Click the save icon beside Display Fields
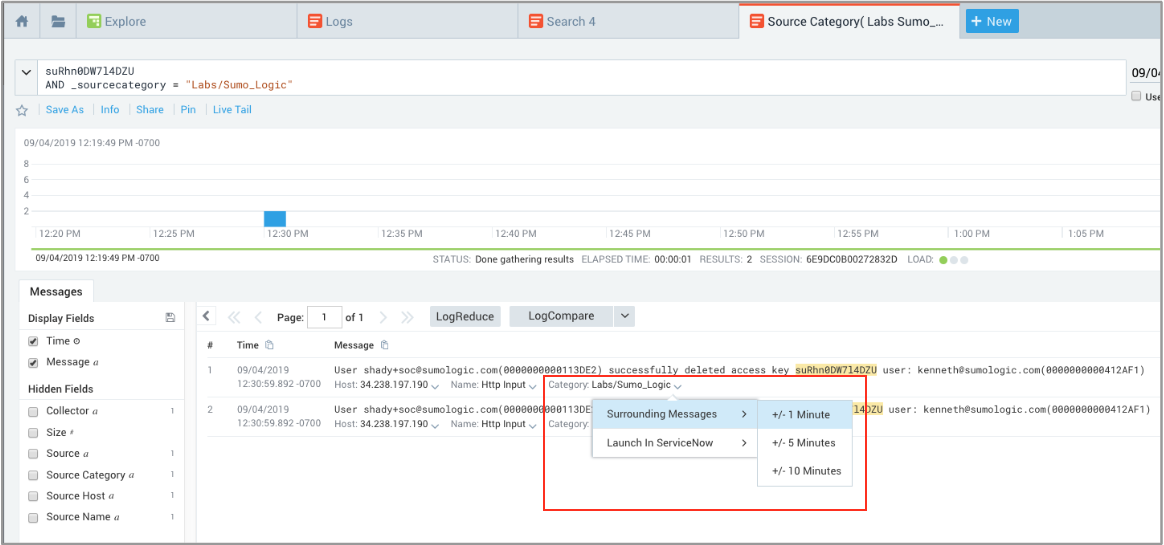The height and width of the screenshot is (545, 1164). coord(170,318)
